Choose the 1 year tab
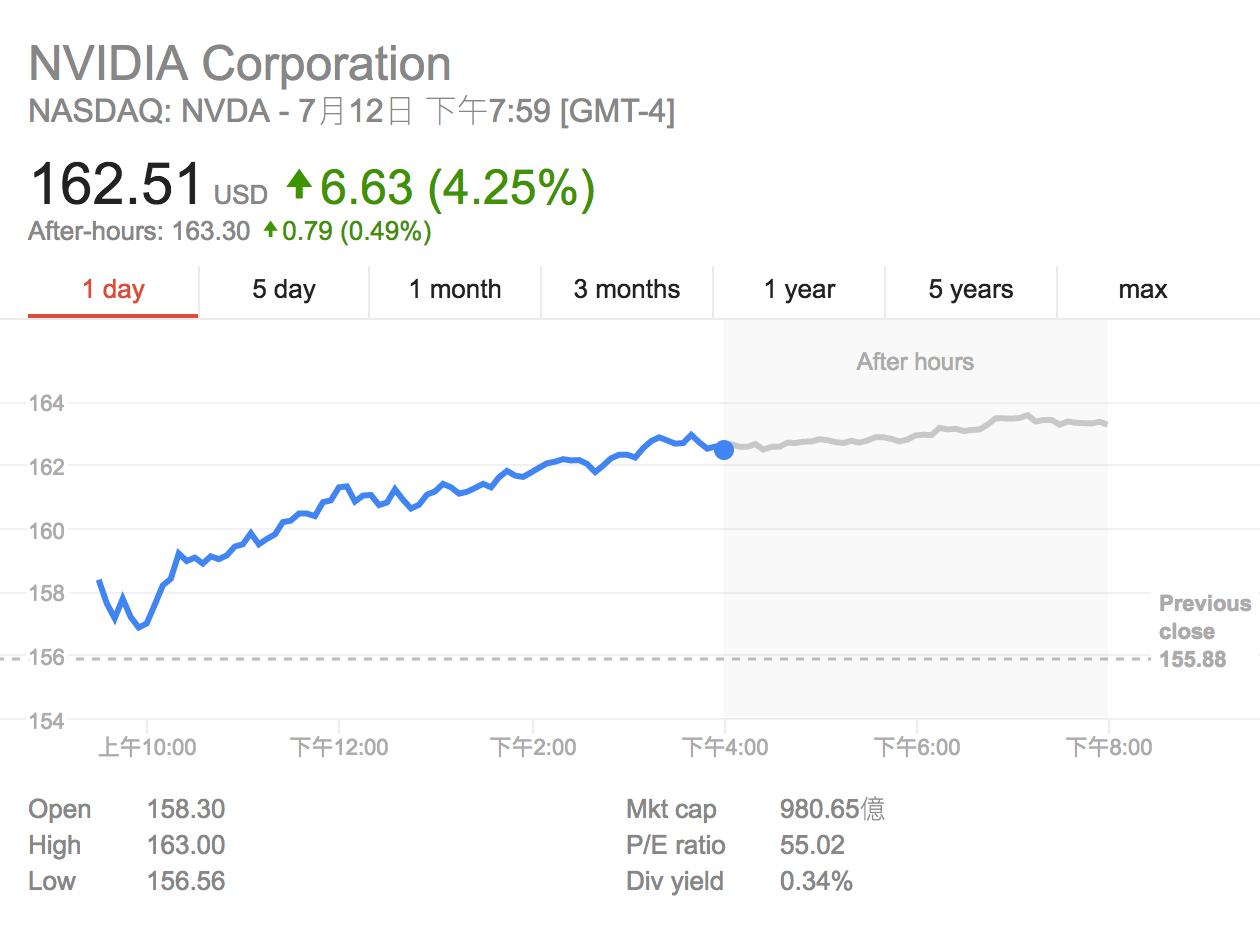 [x=799, y=290]
